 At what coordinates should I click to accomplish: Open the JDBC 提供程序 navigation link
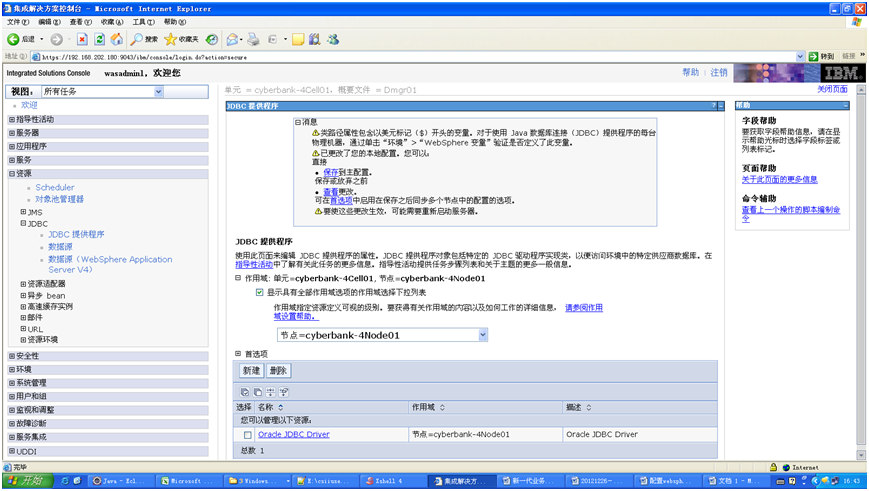coord(76,234)
